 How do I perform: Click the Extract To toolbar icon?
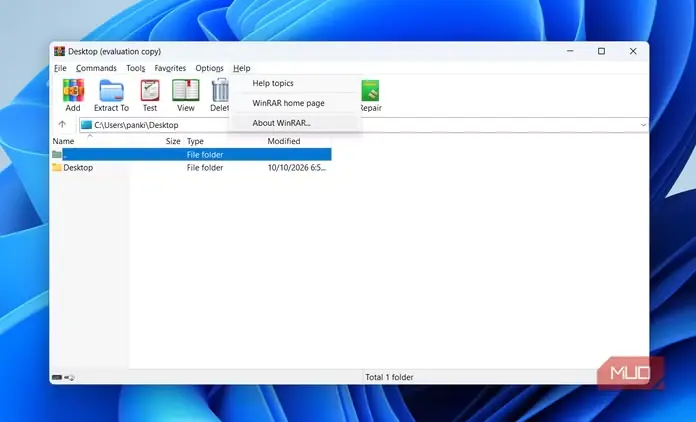pyautogui.click(x=111, y=91)
